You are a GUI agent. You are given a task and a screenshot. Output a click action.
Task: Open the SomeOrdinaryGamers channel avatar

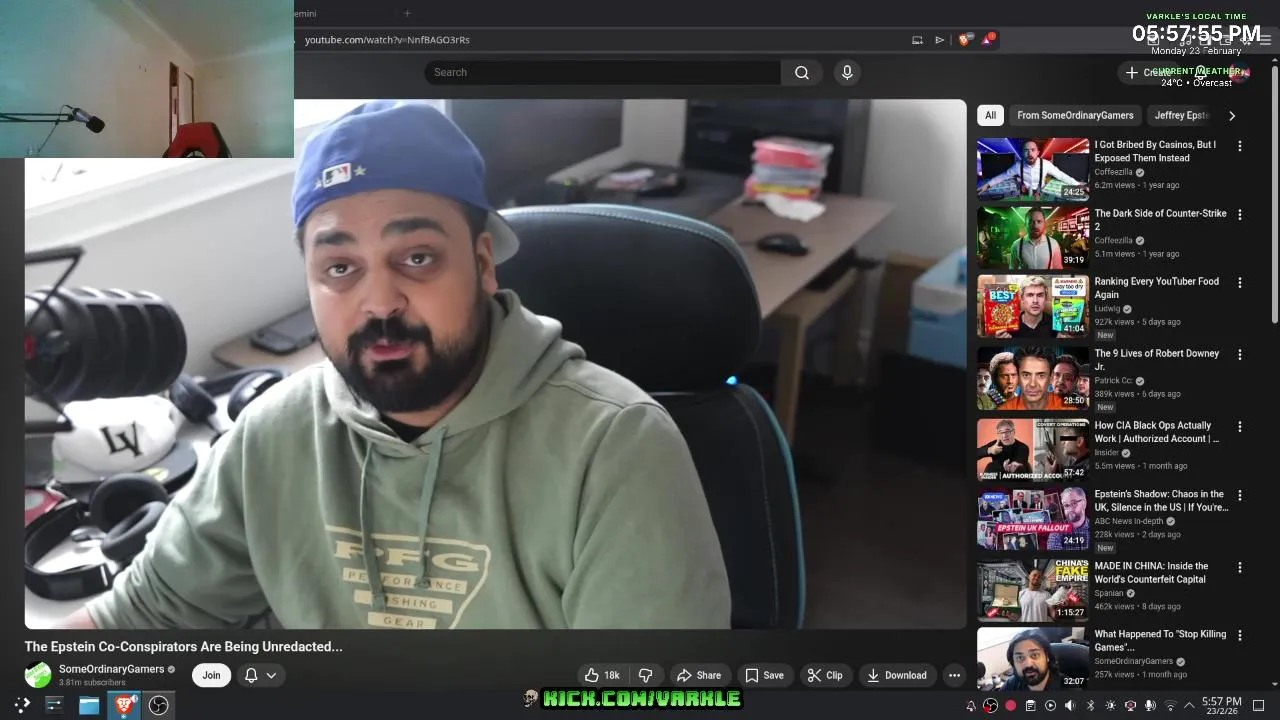point(38,675)
